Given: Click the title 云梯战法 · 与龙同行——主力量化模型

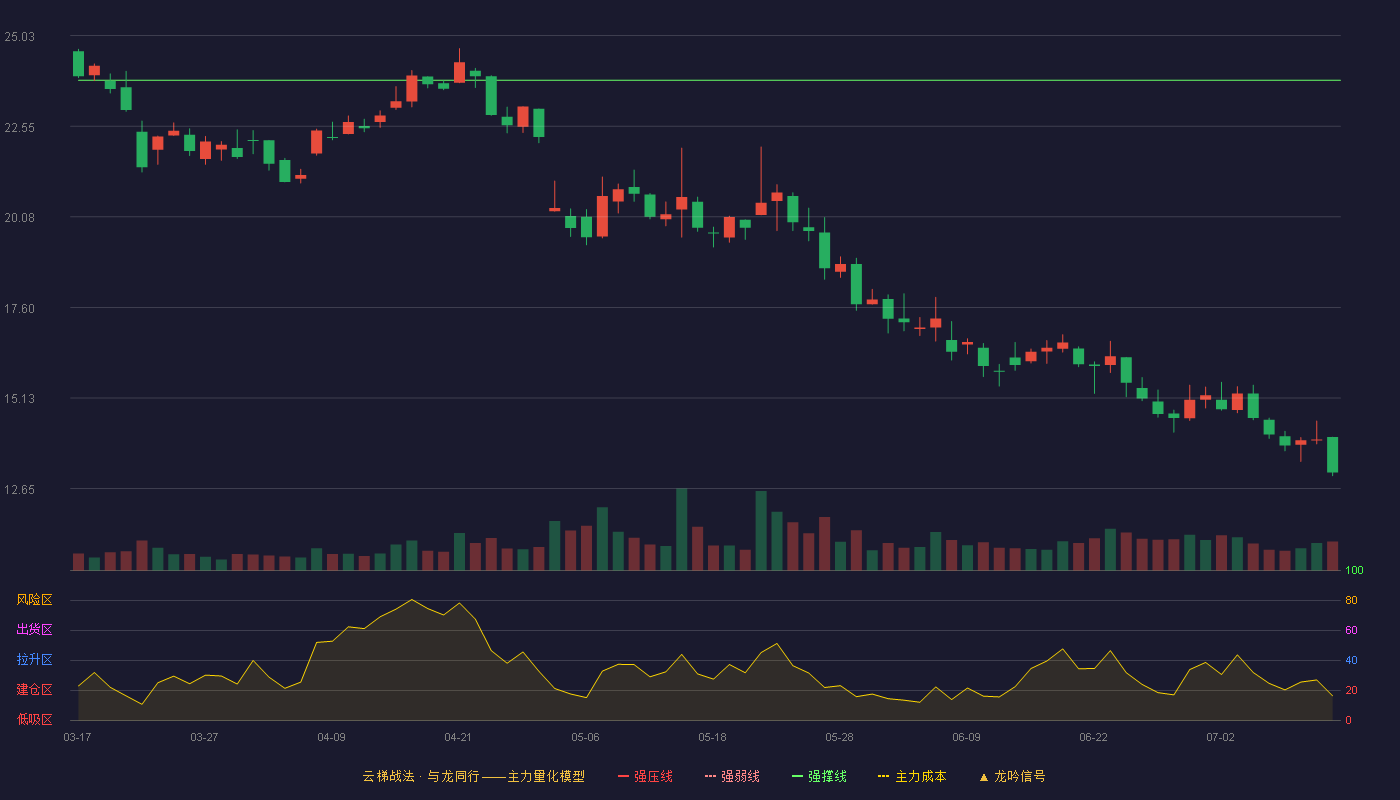Looking at the screenshot, I should [x=474, y=776].
